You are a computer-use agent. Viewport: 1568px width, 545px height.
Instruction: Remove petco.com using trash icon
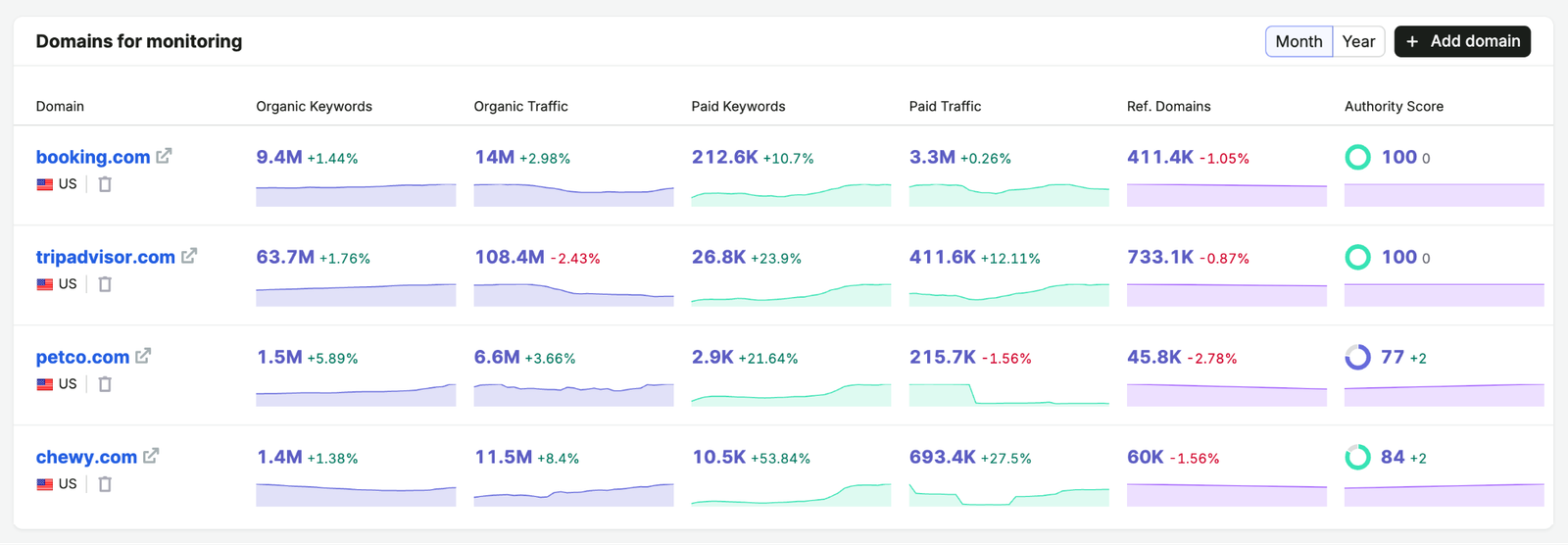click(x=105, y=384)
